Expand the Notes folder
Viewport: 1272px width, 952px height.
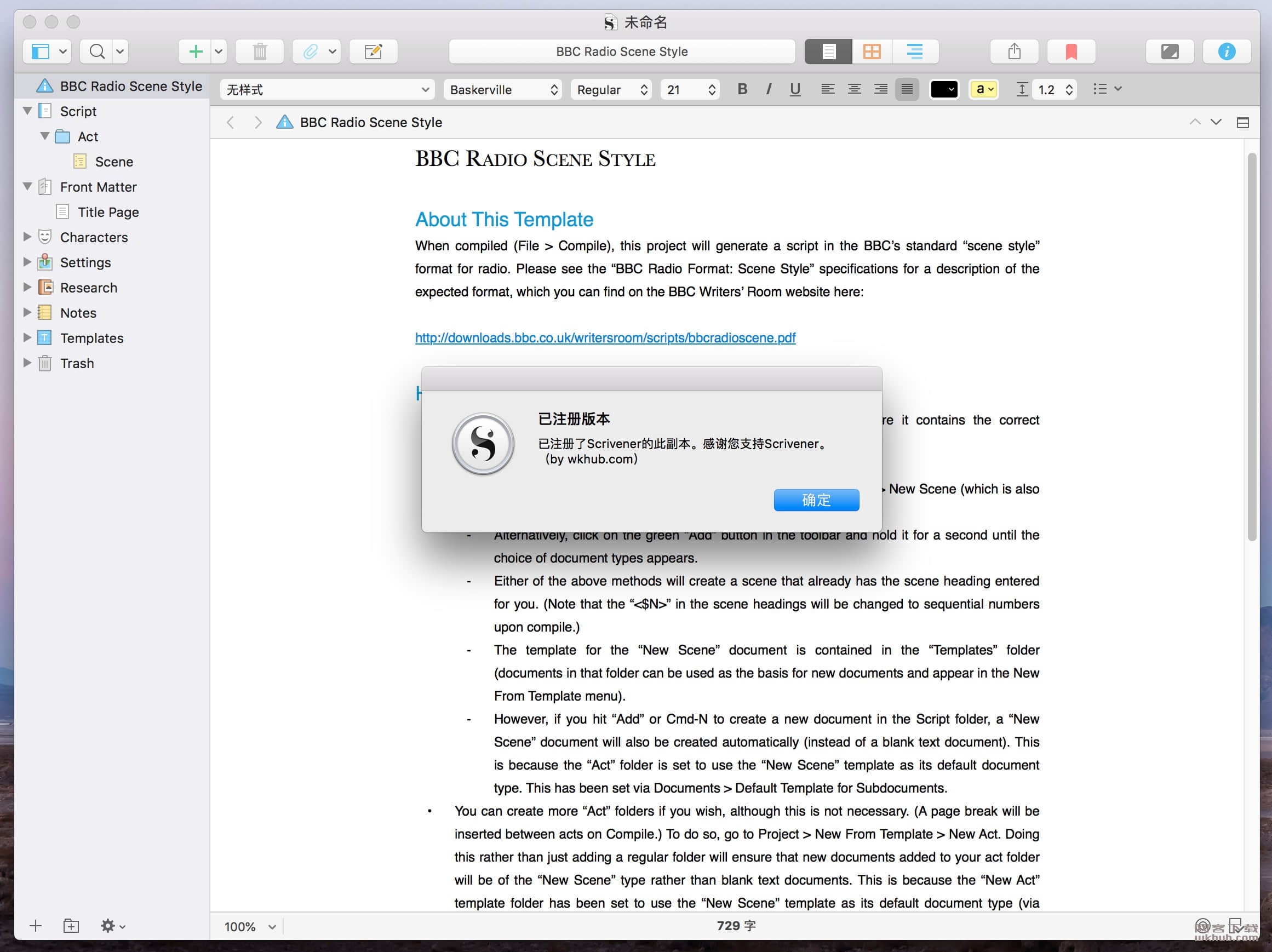[27, 312]
